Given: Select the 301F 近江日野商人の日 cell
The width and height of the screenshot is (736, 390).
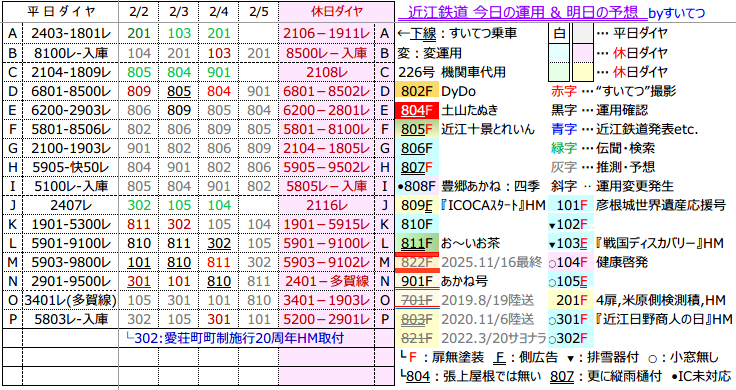Looking at the screenshot, I should pos(571,319).
